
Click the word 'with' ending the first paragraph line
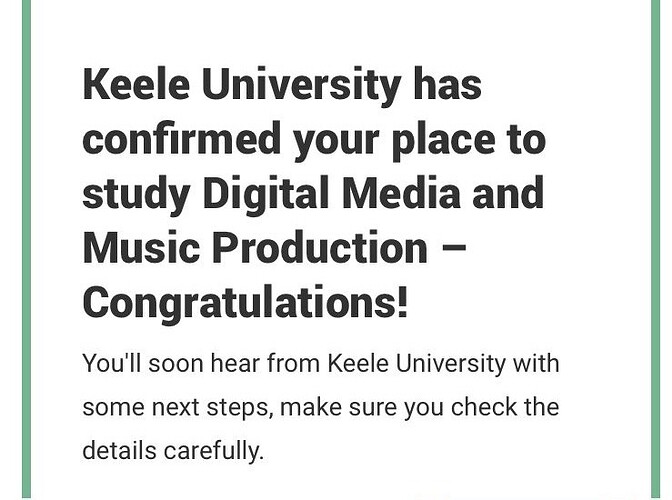[537, 363]
